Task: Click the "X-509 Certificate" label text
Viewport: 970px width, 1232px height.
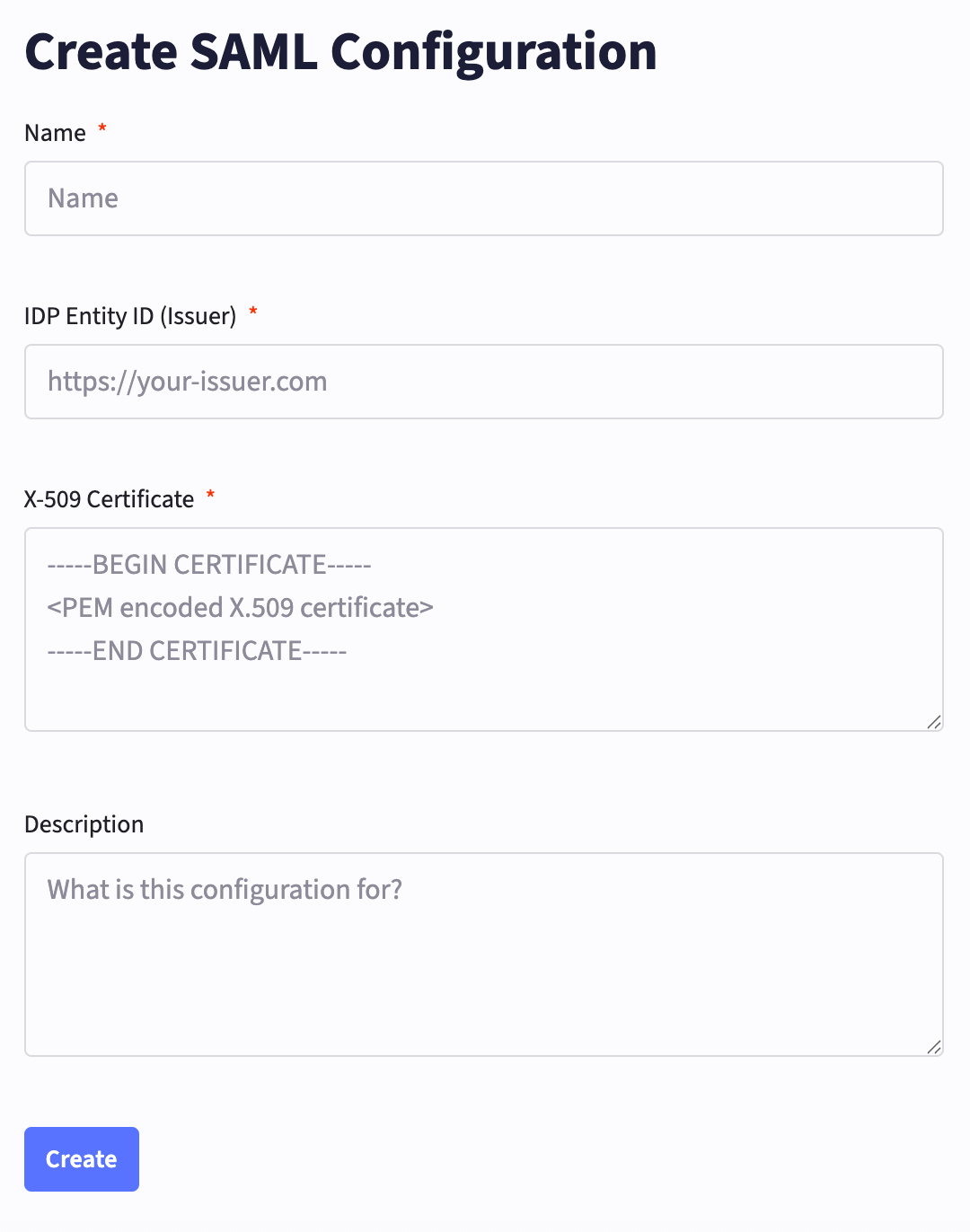Action: click(x=109, y=499)
